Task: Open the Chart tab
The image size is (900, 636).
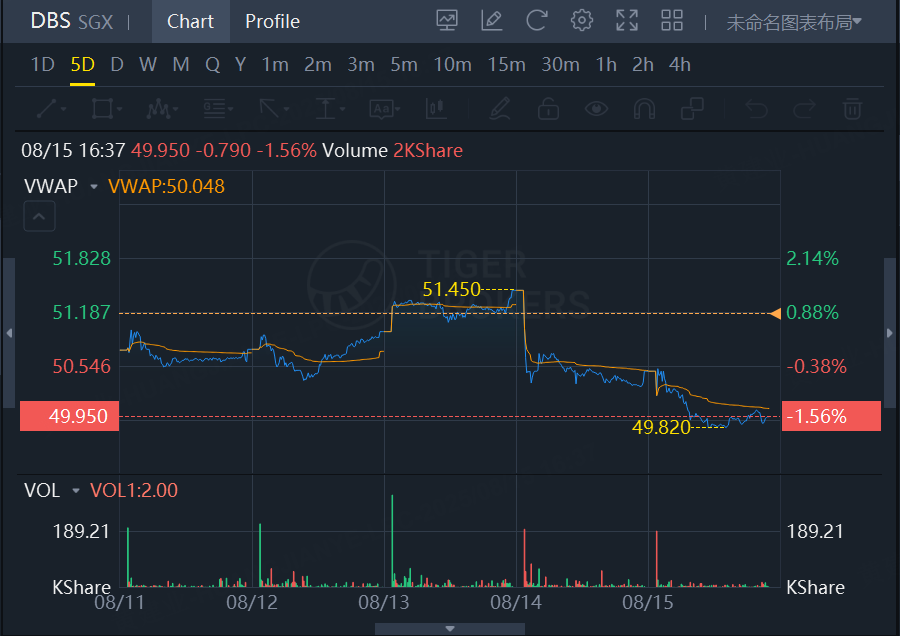Action: point(191,21)
